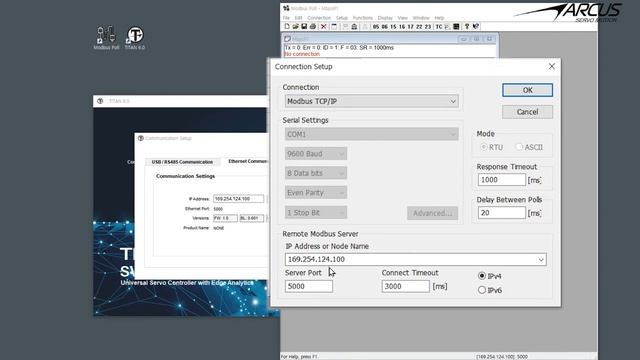Click the IP Address field in TITAN Communication Setup
The height and width of the screenshot is (360, 640).
tap(238, 199)
